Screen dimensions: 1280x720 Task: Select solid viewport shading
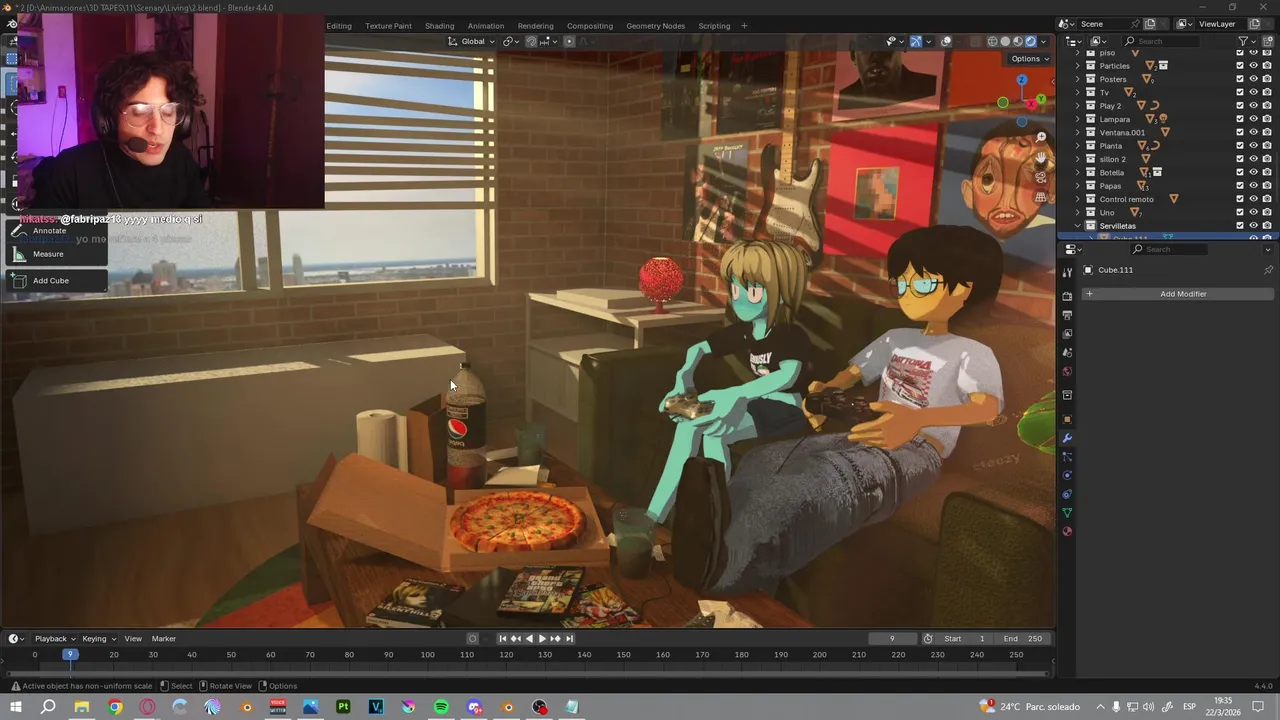pos(1005,41)
